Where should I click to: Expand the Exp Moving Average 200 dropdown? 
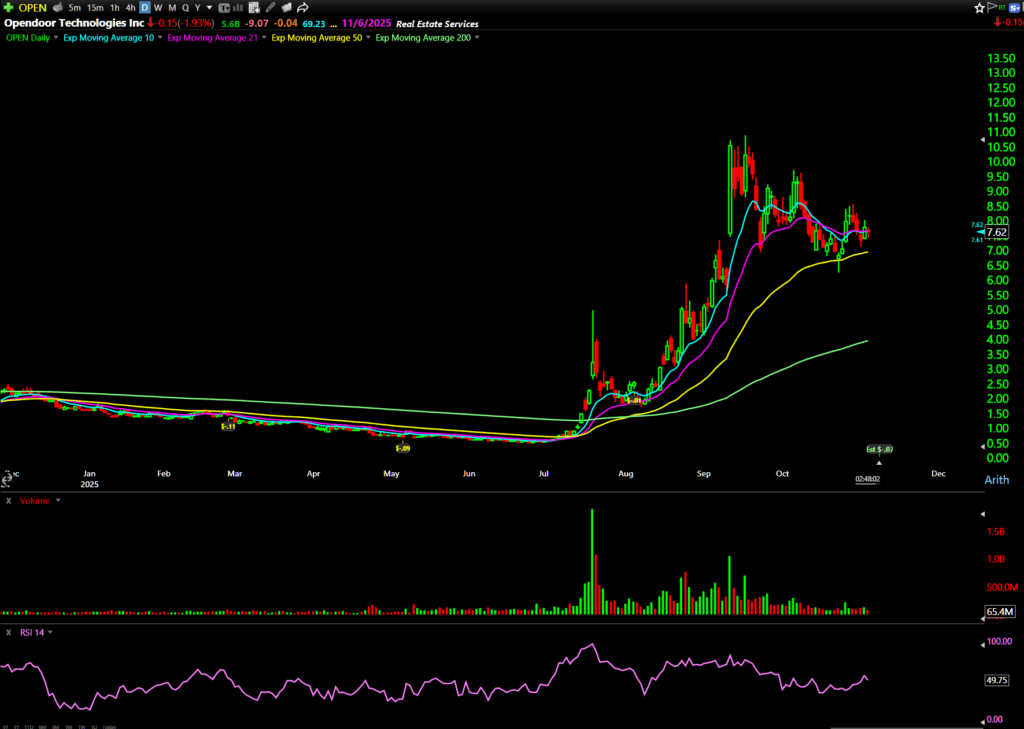[476, 38]
